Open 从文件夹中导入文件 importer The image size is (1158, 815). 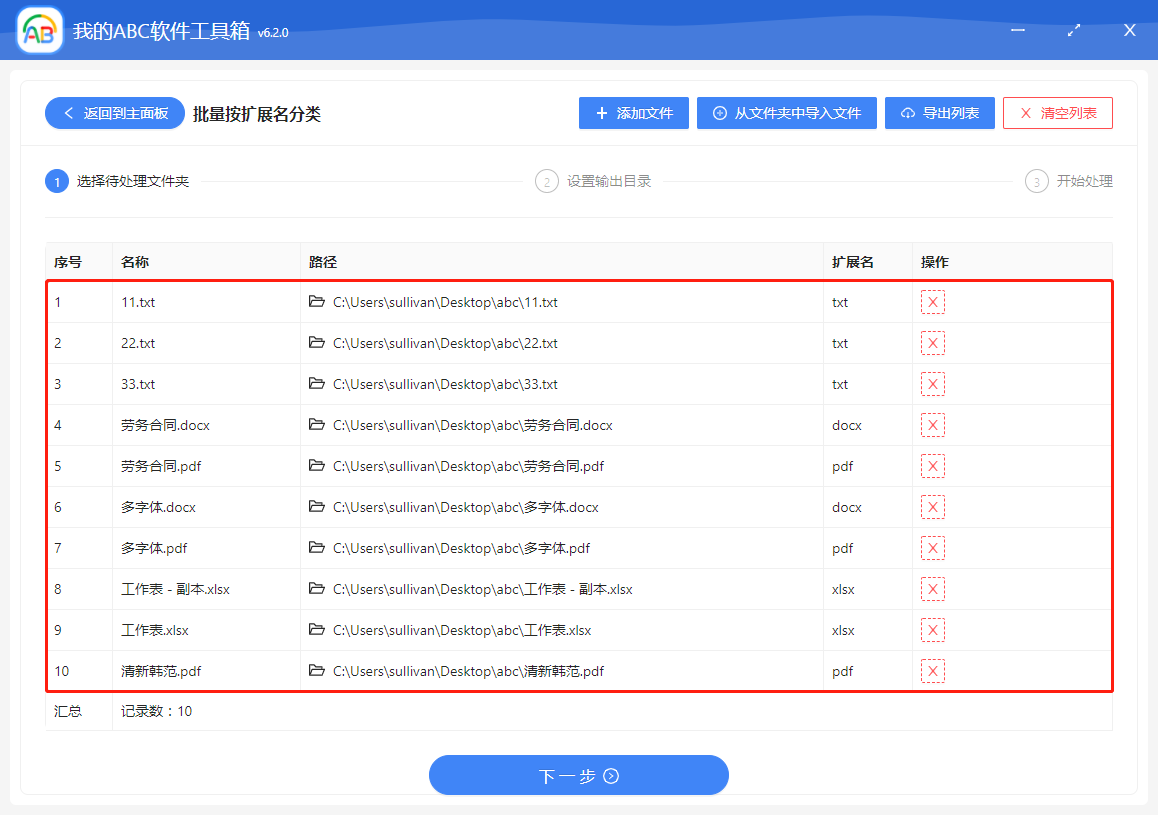(786, 112)
